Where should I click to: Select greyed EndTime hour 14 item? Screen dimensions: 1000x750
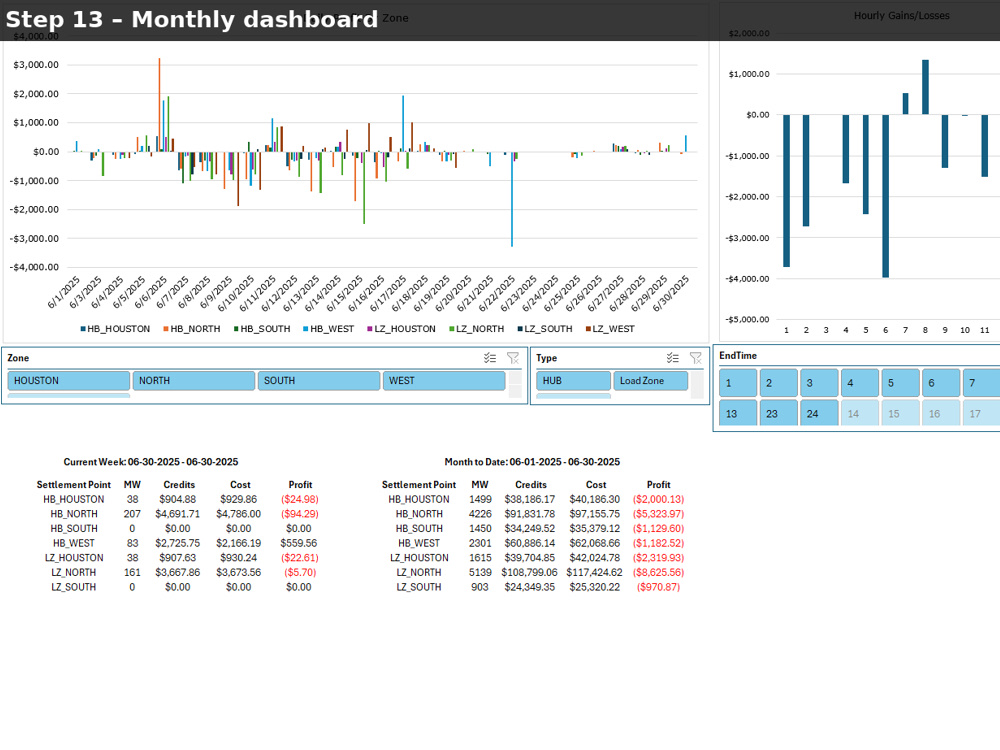click(860, 413)
